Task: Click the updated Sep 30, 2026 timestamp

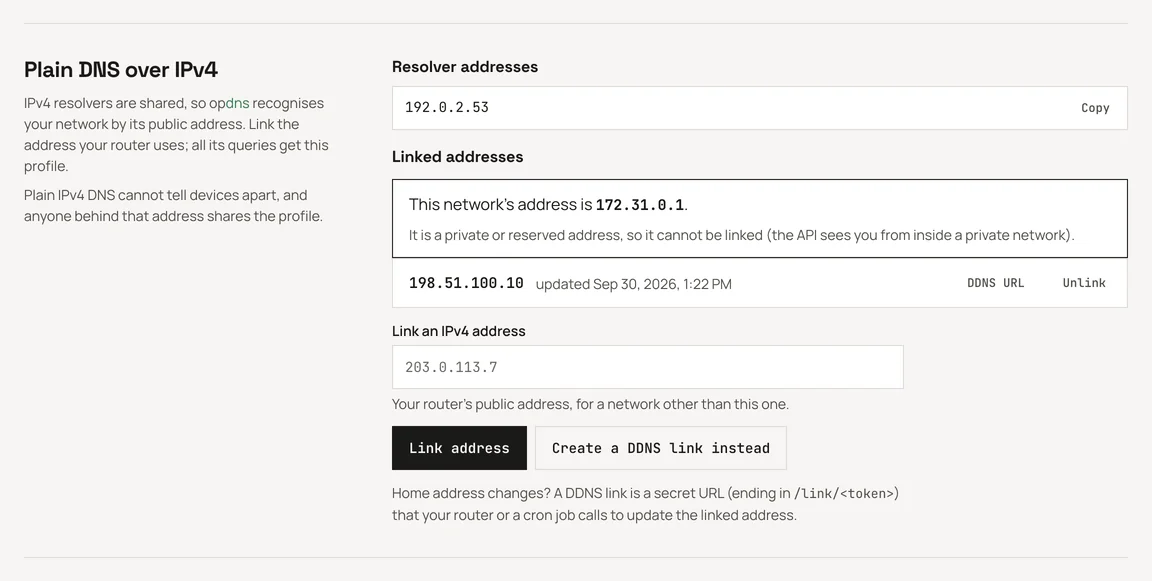Action: [x=633, y=284]
